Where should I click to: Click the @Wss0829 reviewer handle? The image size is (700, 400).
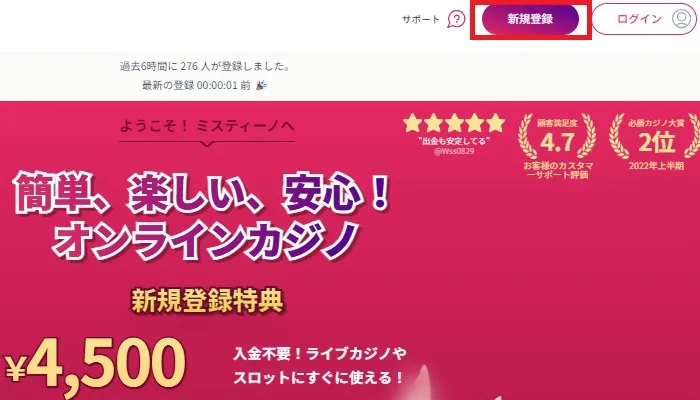click(x=454, y=151)
